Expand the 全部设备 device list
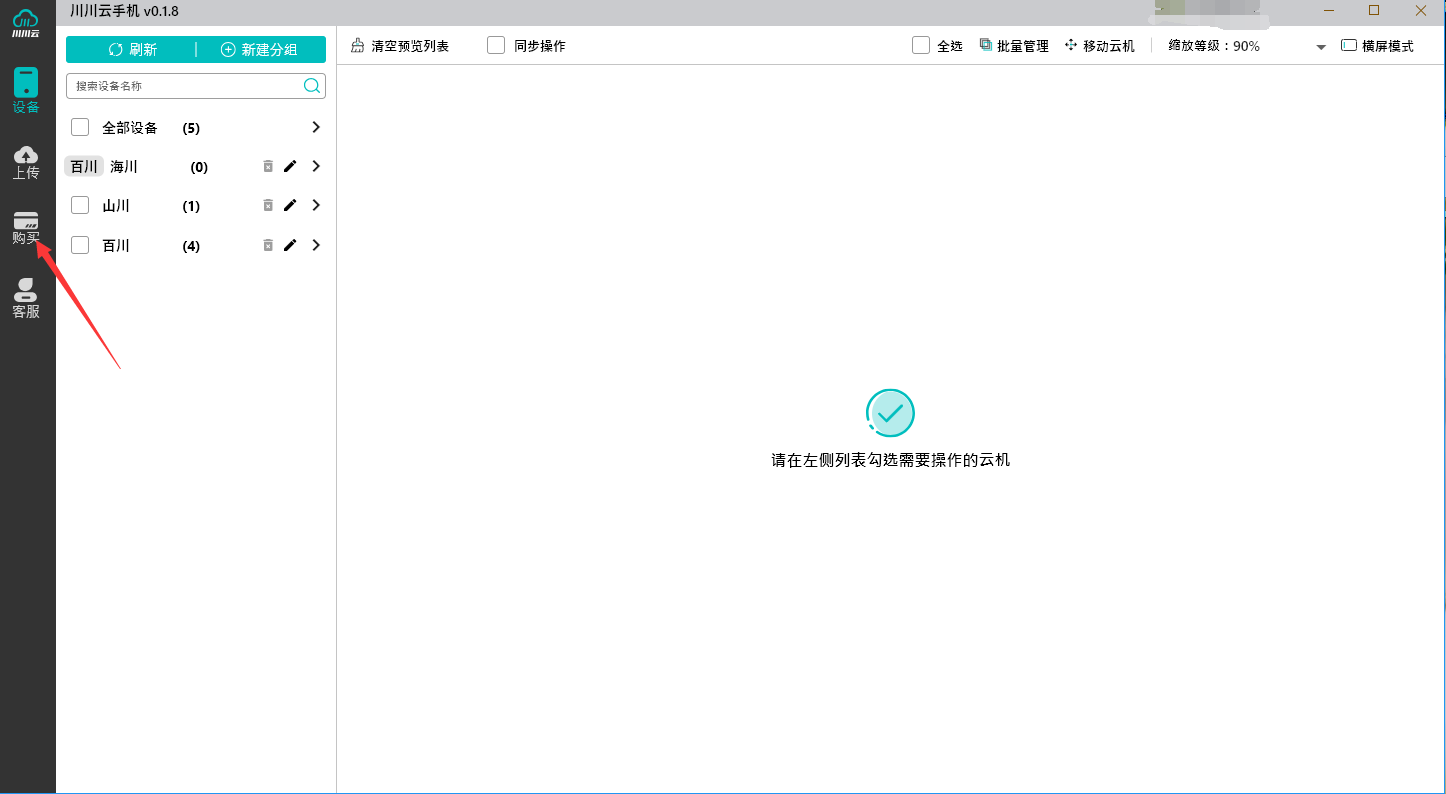Screen dimensions: 1446x794 pos(315,127)
